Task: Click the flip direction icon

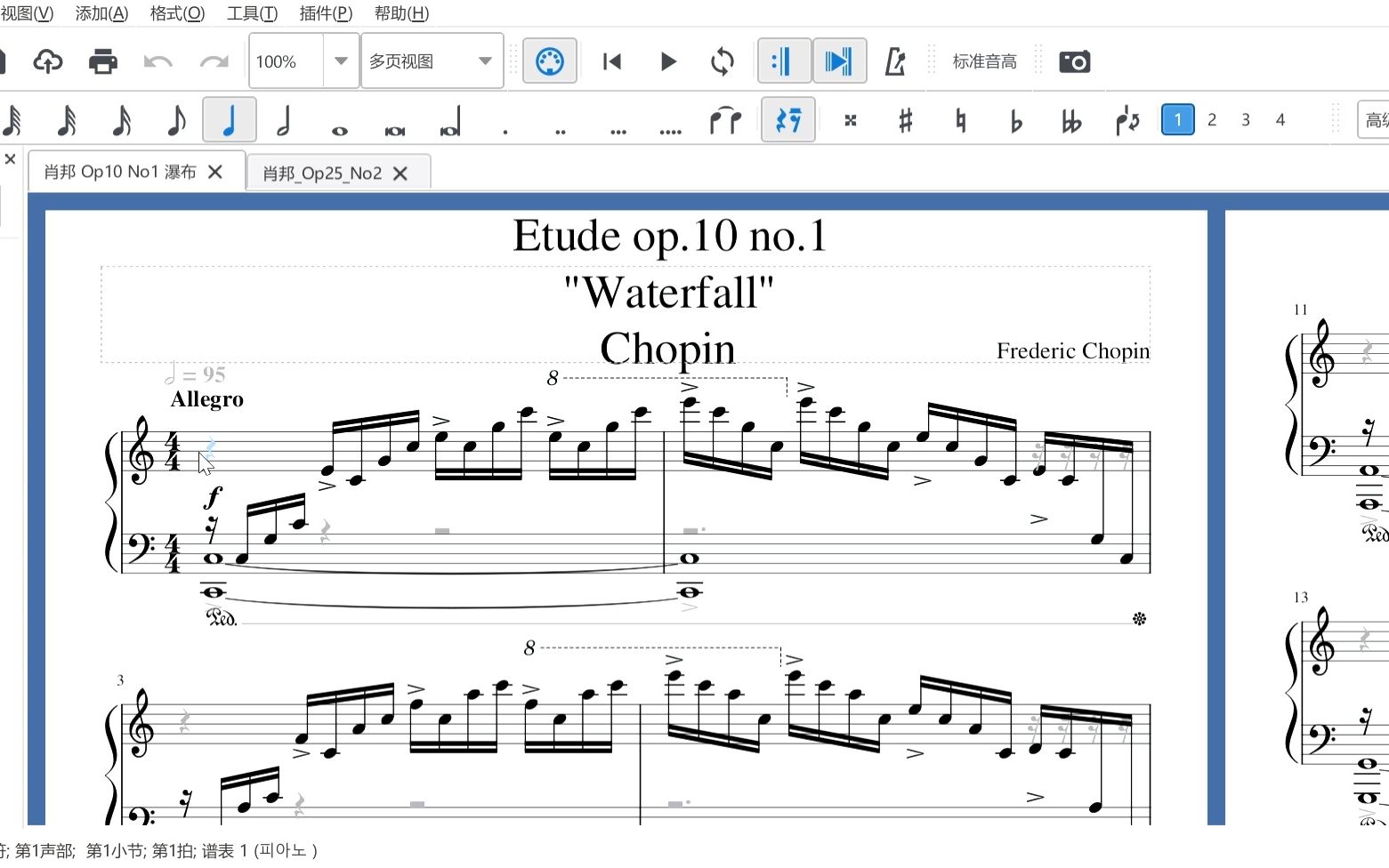Action: (1127, 120)
